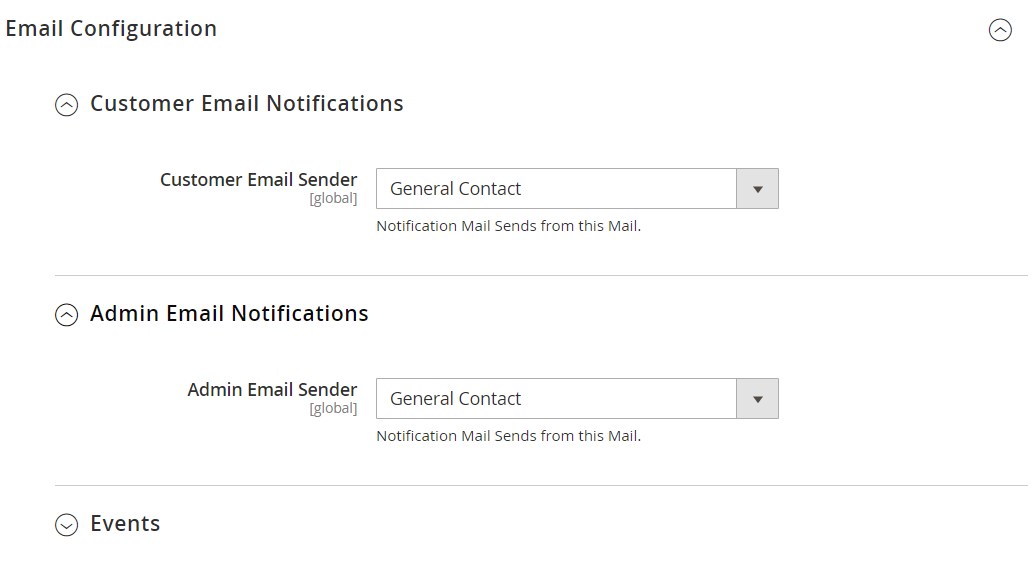Click the Customer Email Sender dropdown arrow
1035x587 pixels.
757,189
